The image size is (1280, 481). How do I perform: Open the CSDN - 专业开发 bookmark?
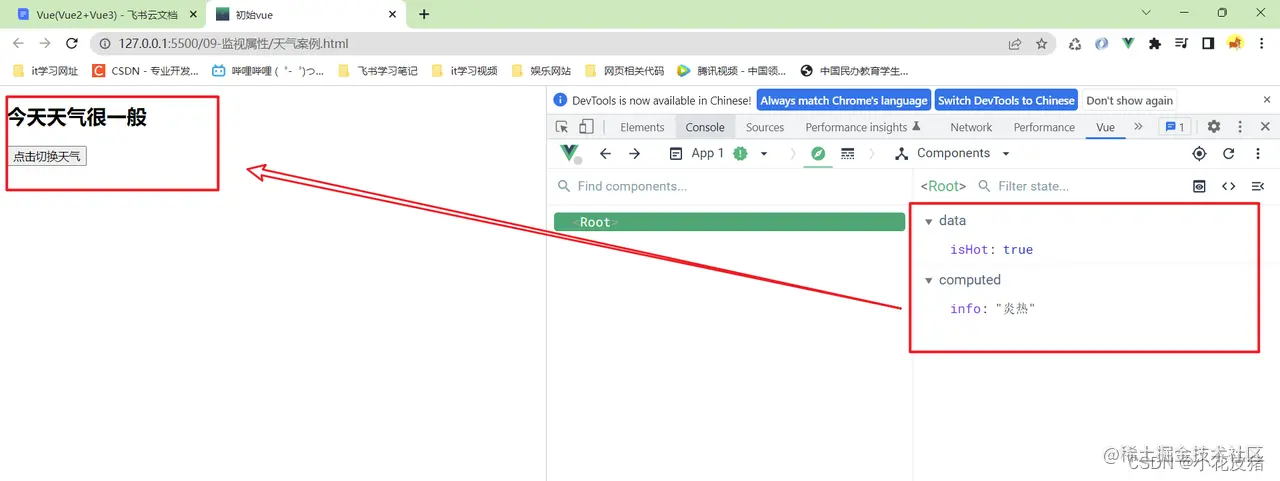[x=145, y=71]
